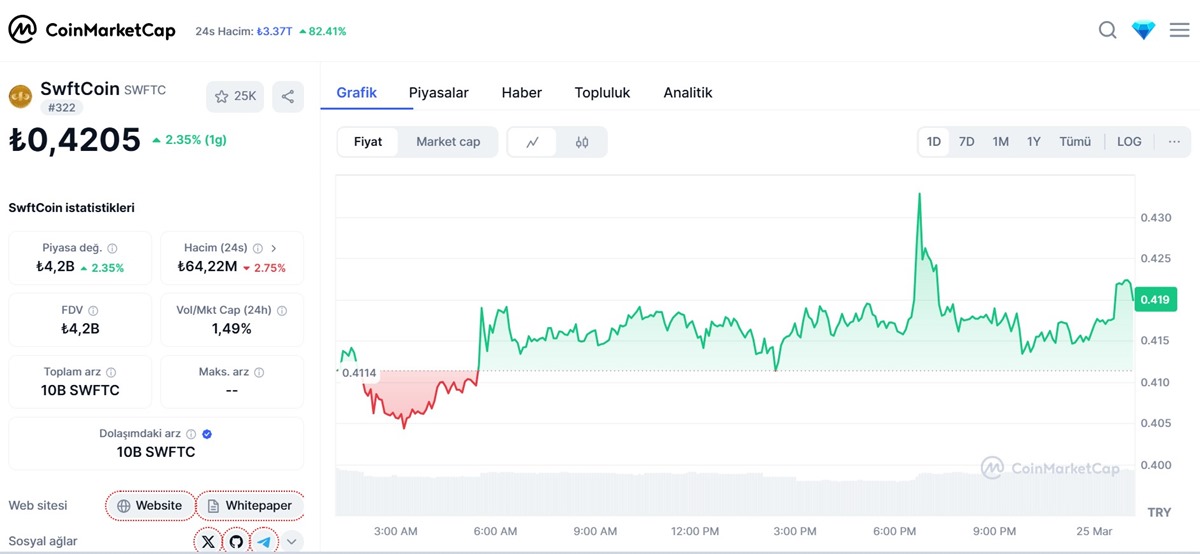Screen dimensions: 1200x554
Task: Open the chart more options ellipsis
Action: tap(1173, 142)
